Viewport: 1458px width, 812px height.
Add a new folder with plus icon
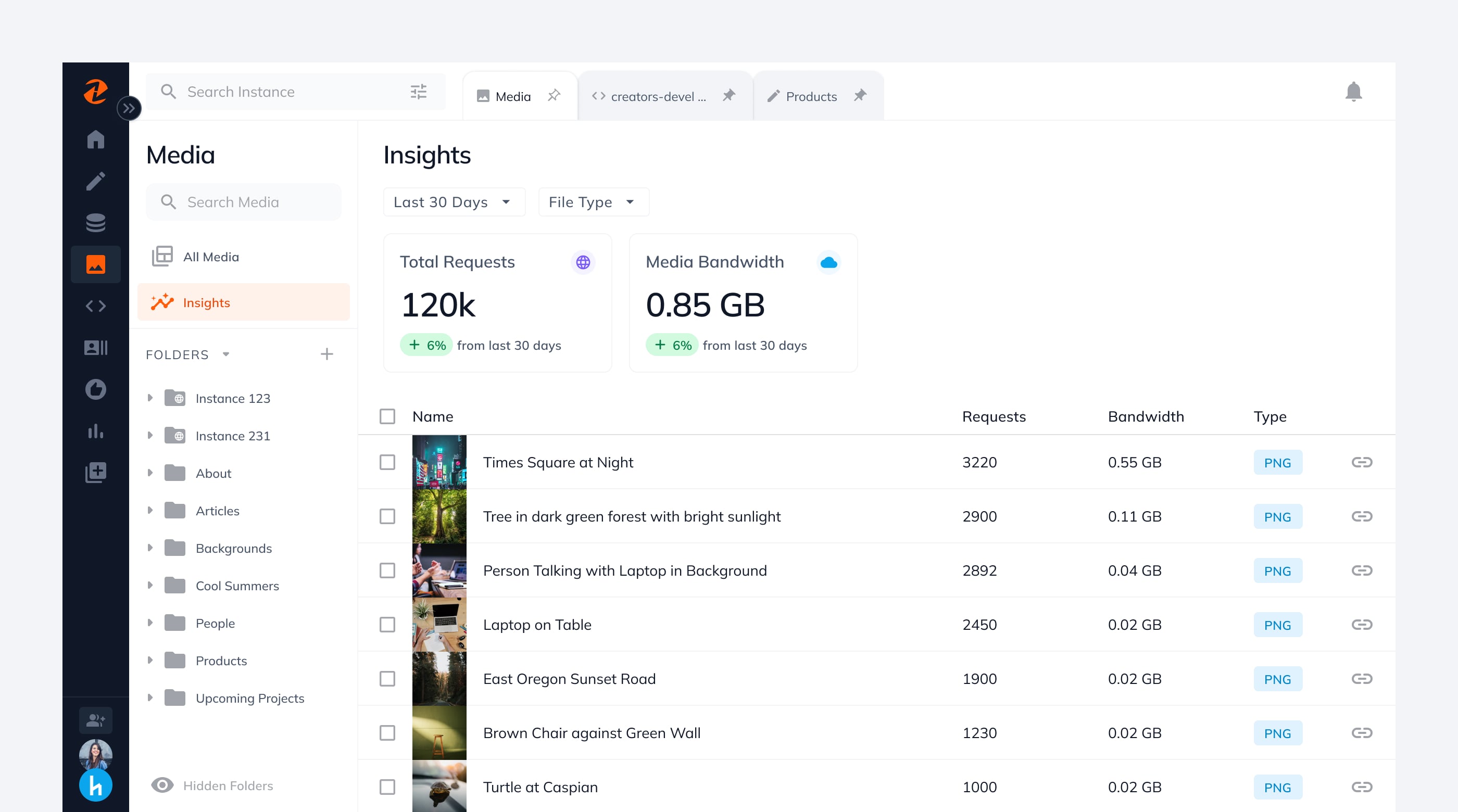[x=326, y=354]
